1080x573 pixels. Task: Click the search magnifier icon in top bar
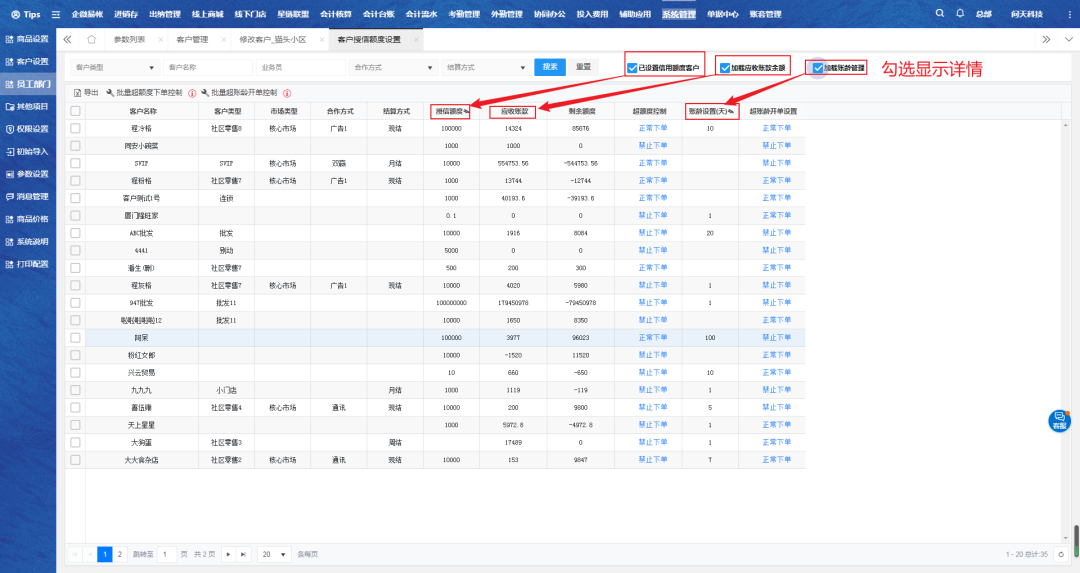(939, 14)
